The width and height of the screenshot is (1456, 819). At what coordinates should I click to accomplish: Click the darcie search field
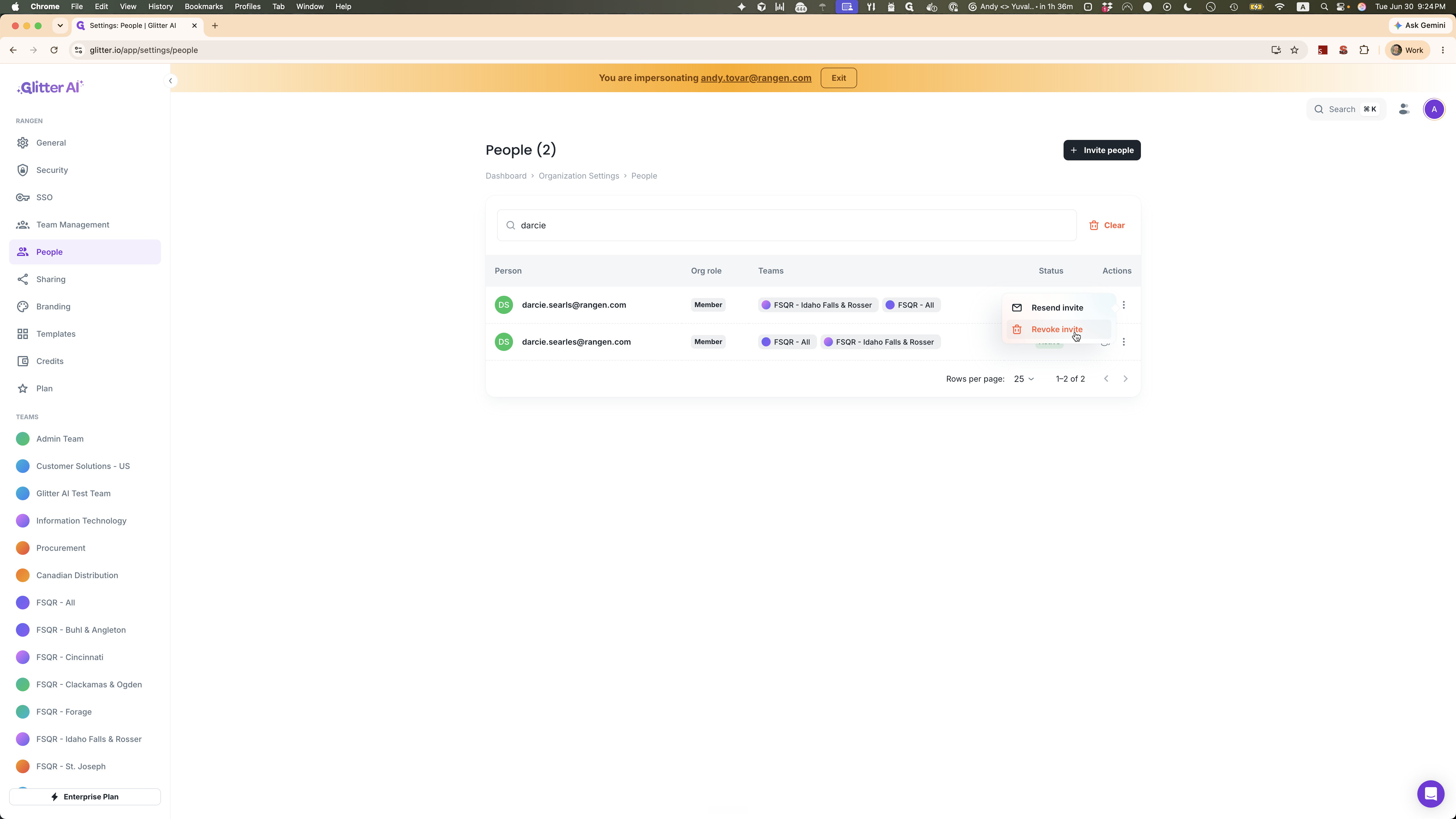click(786, 226)
